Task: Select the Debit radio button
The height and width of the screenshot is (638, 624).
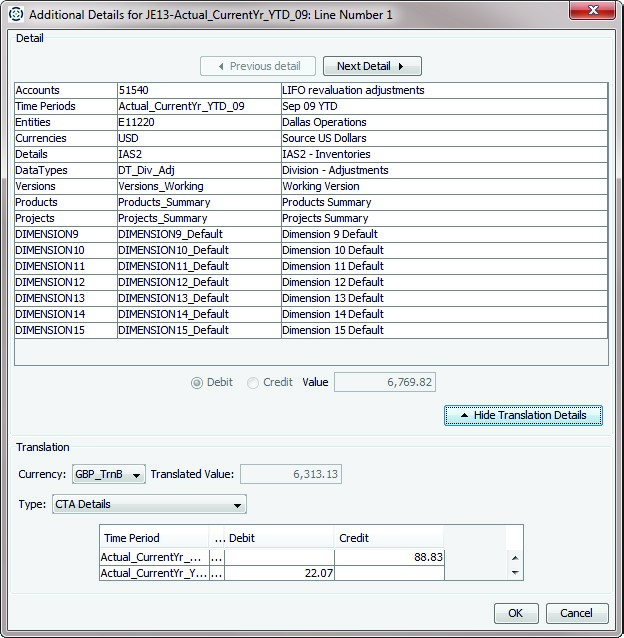Action: pos(197,382)
